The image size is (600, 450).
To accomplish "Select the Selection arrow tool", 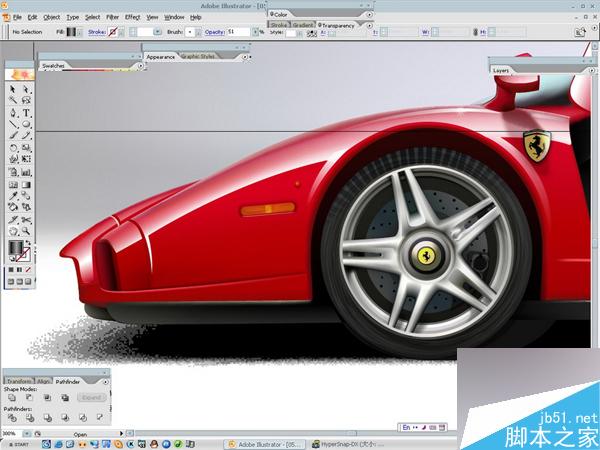I will 13,88.
